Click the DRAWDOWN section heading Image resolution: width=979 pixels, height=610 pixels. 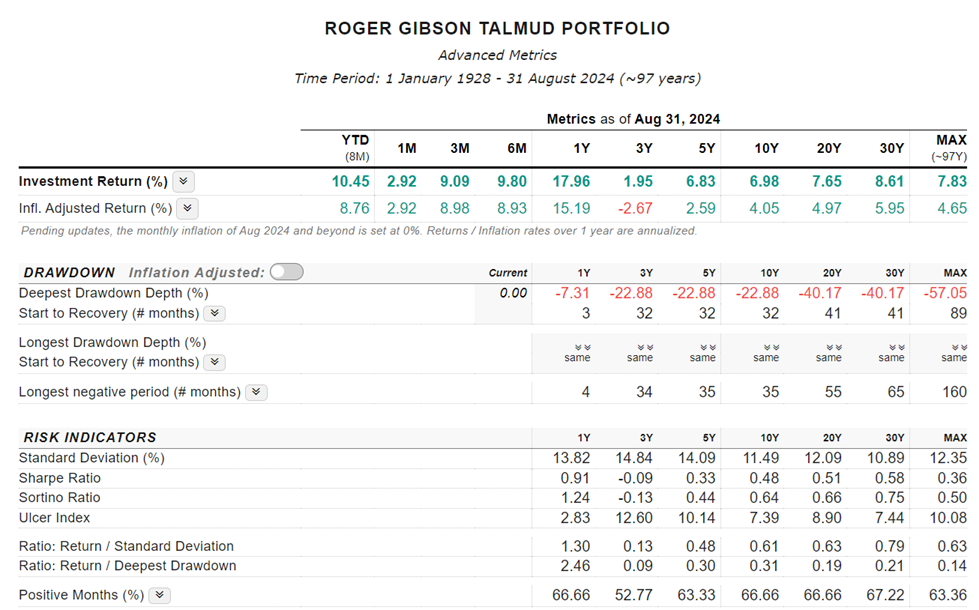[69, 273]
